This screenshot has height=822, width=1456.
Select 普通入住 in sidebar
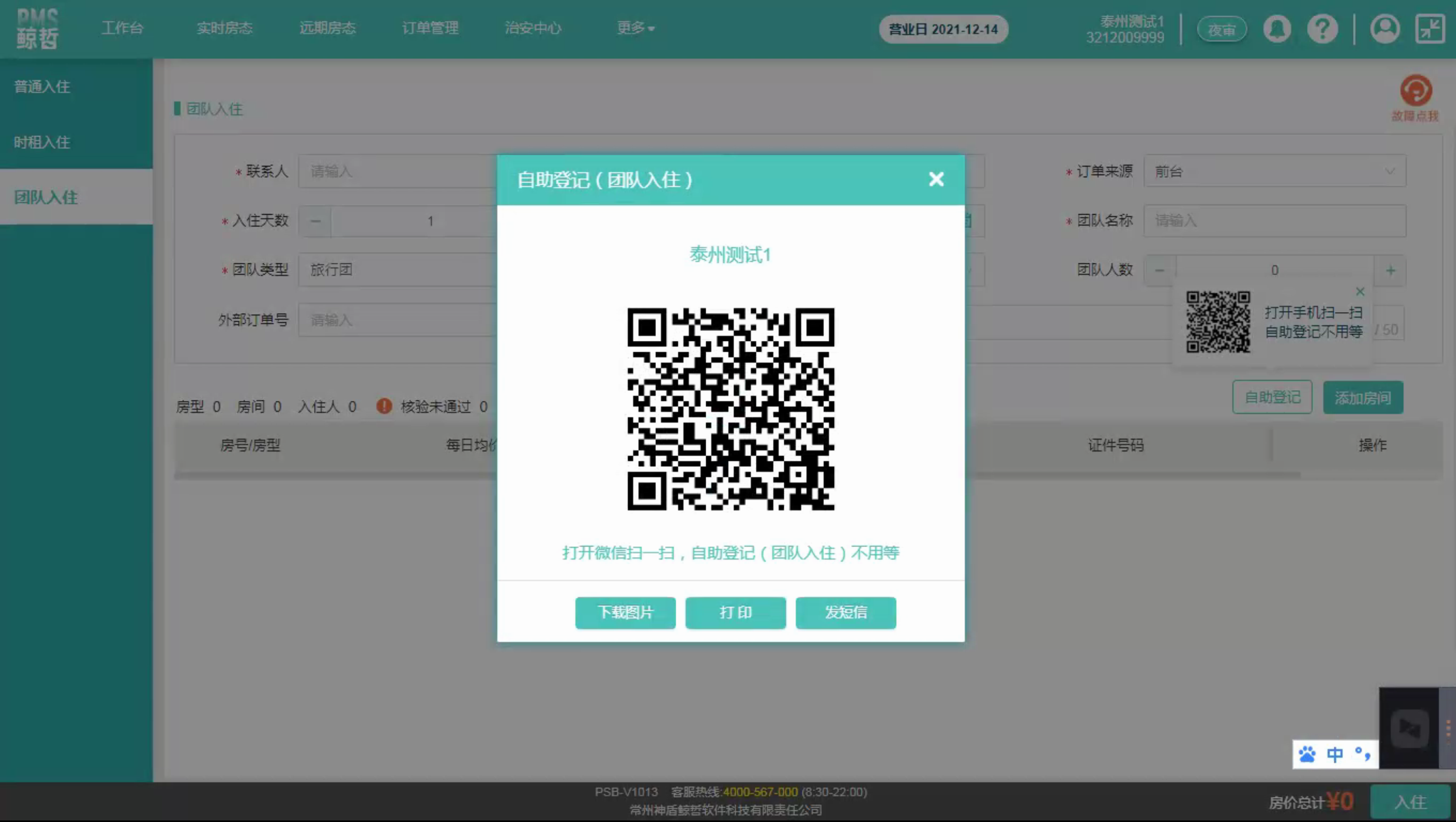tap(76, 86)
